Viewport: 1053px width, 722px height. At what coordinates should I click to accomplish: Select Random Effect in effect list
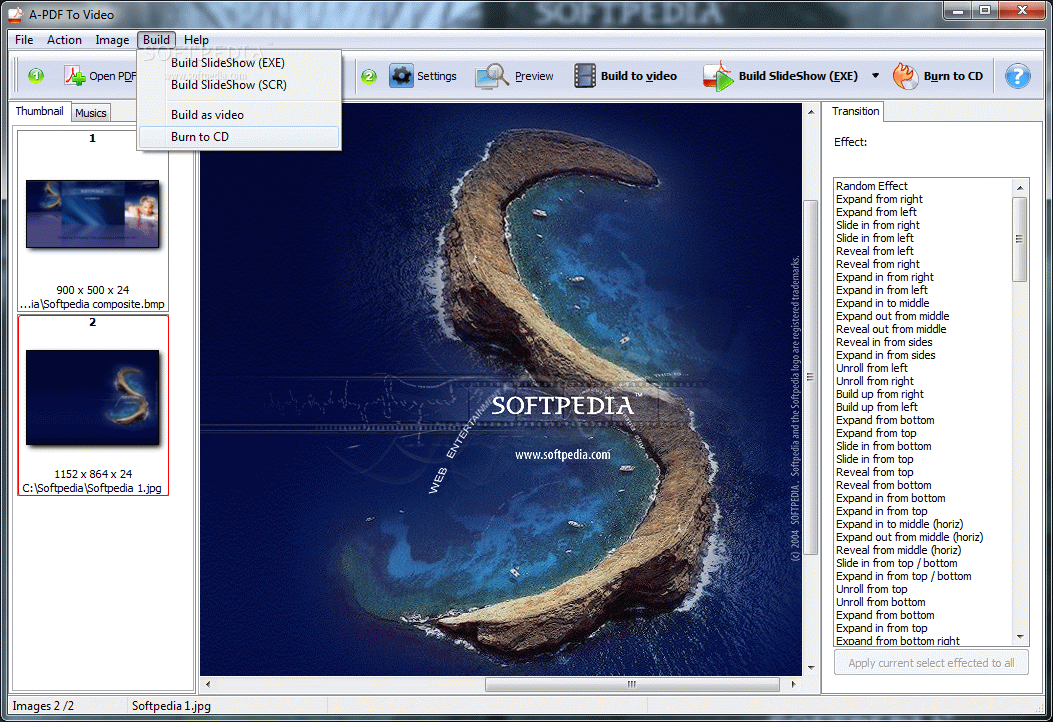[x=872, y=186]
